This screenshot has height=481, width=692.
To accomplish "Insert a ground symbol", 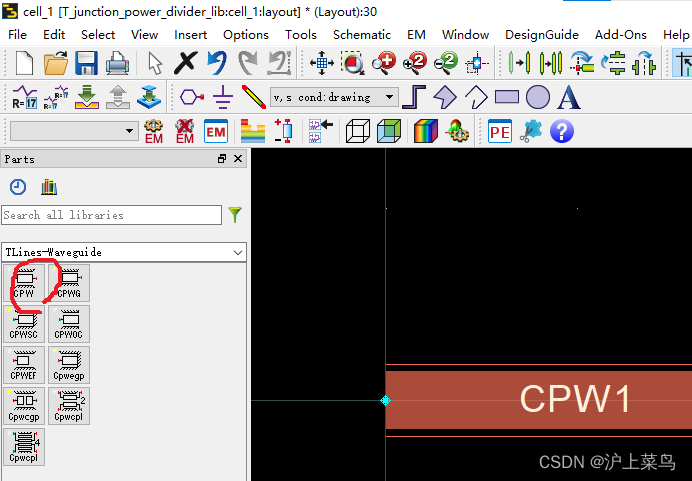I will tap(223, 97).
